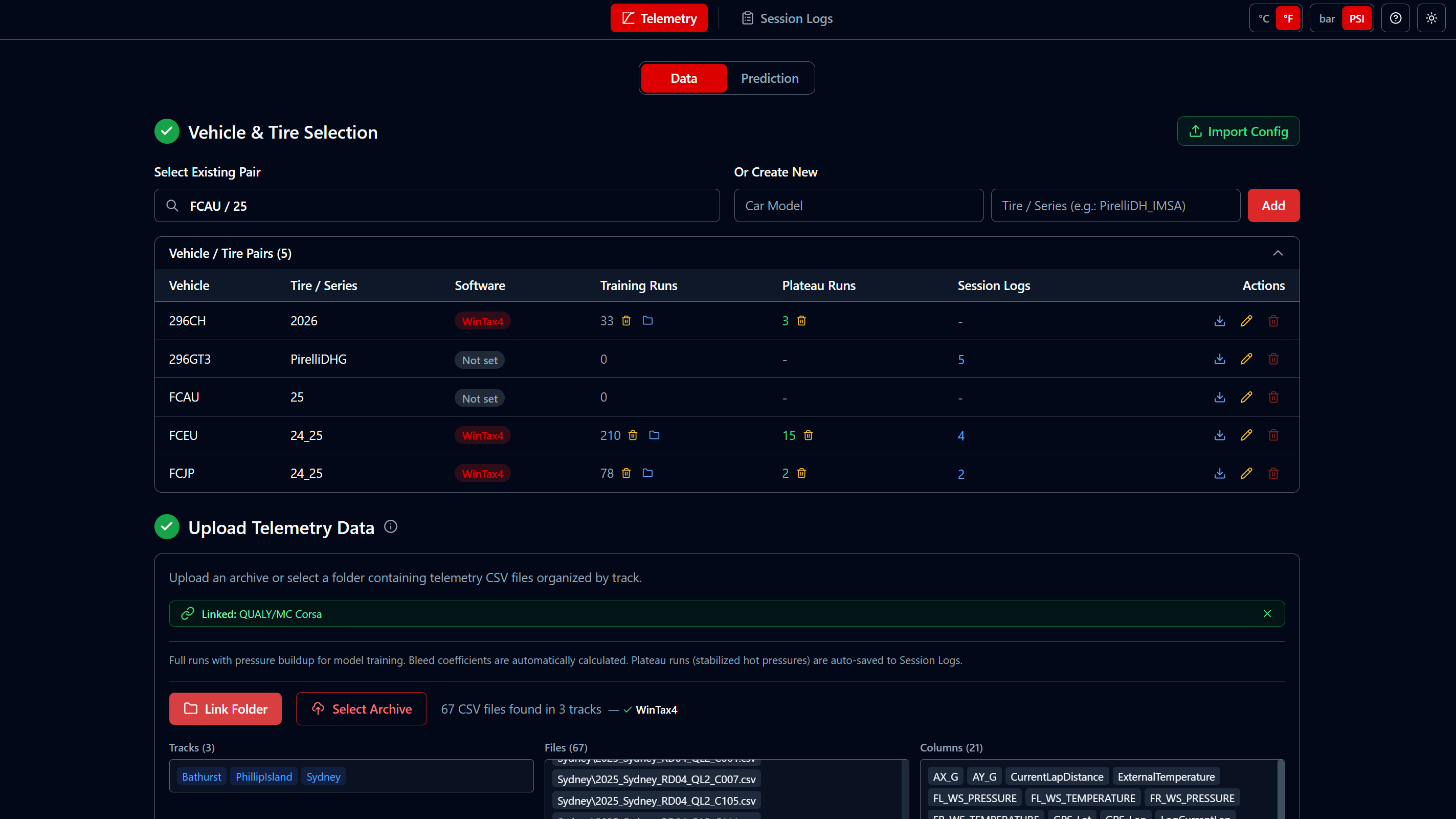
Task: Download config for FCEU row
Action: pos(1220,435)
